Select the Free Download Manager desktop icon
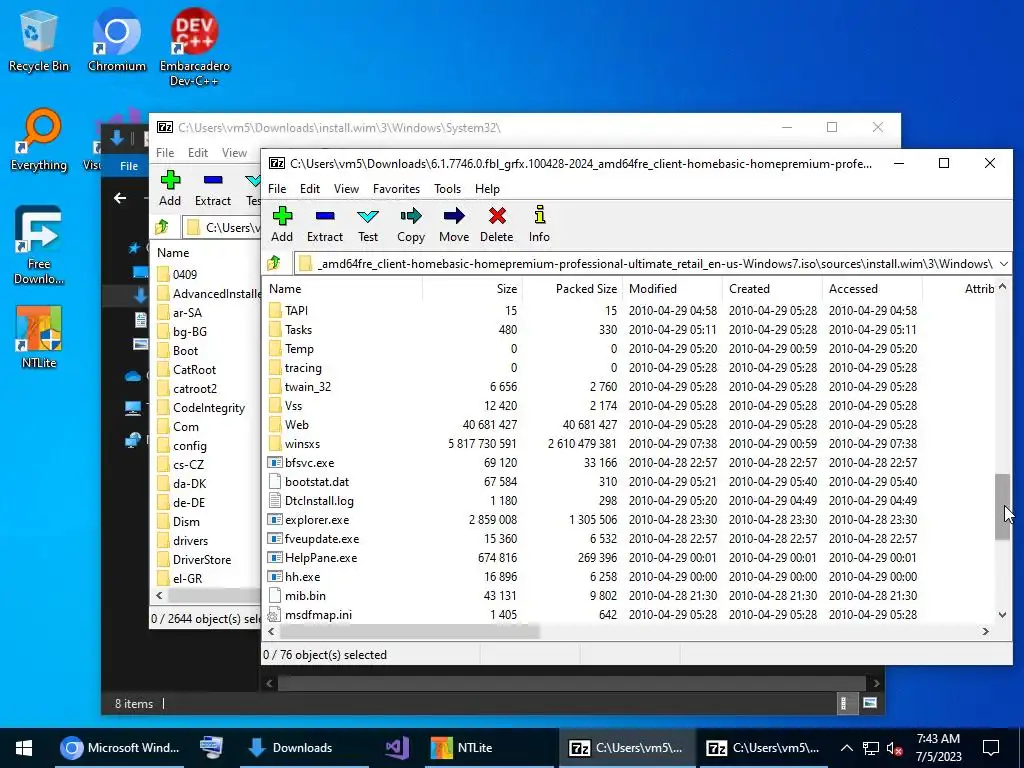This screenshot has height=768, width=1024. 39,246
